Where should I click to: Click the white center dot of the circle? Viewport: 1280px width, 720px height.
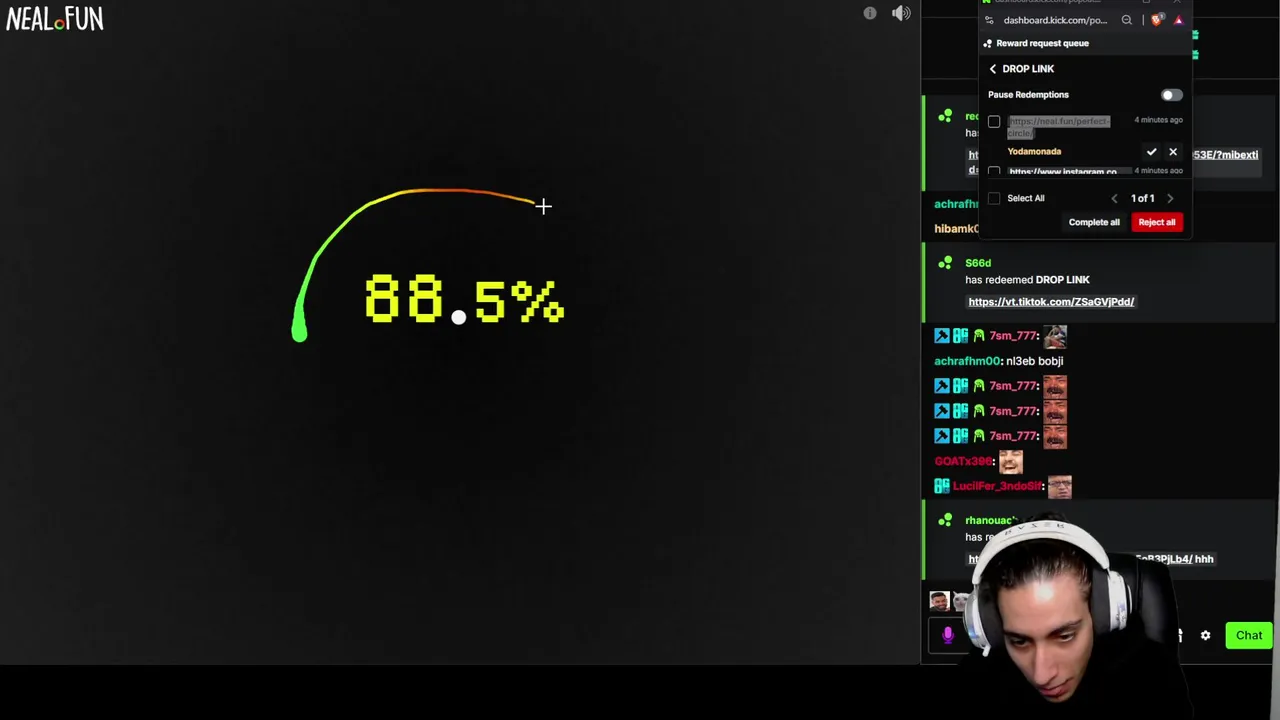click(458, 317)
